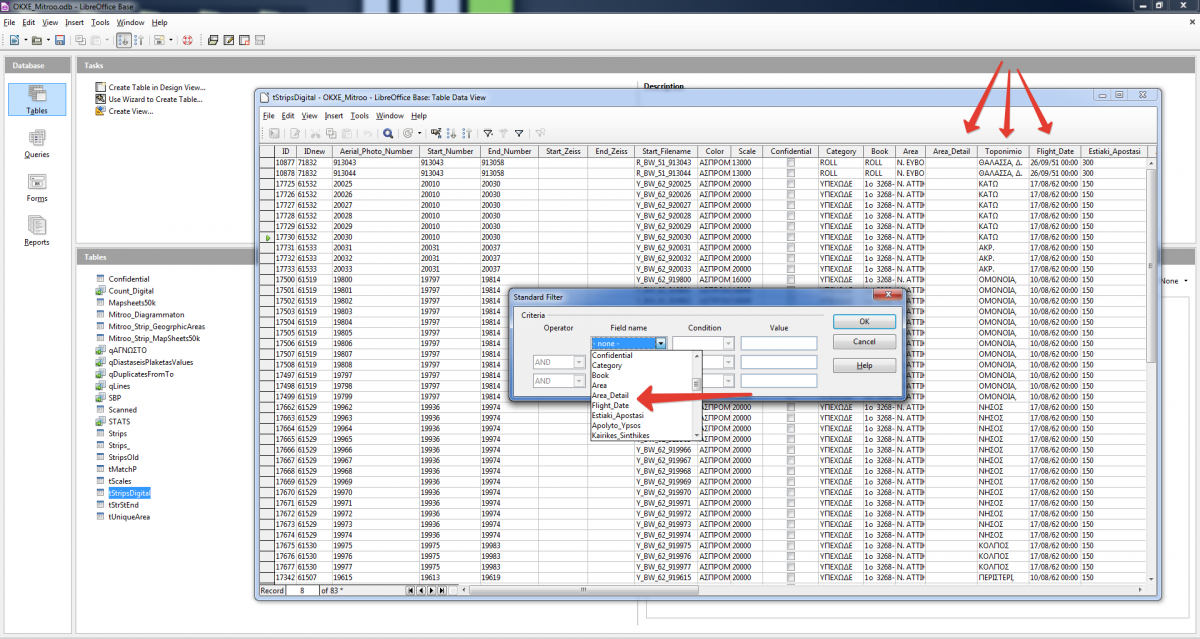This screenshot has width=1200, height=639.
Task: Click the Refresh icon in Table Data View toolbar
Action: [407, 133]
